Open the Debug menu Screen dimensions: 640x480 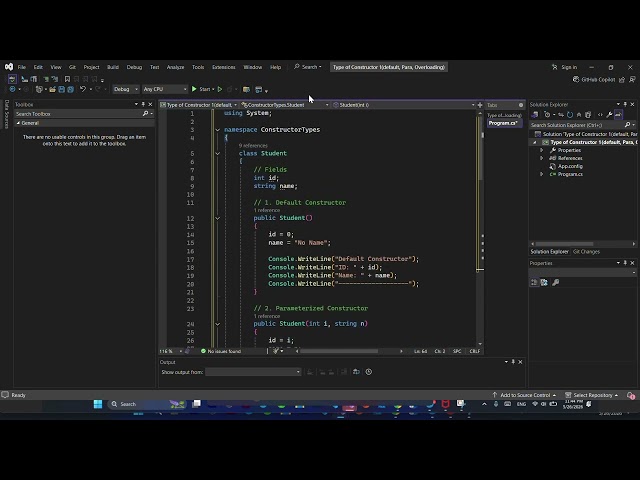[x=134, y=67]
